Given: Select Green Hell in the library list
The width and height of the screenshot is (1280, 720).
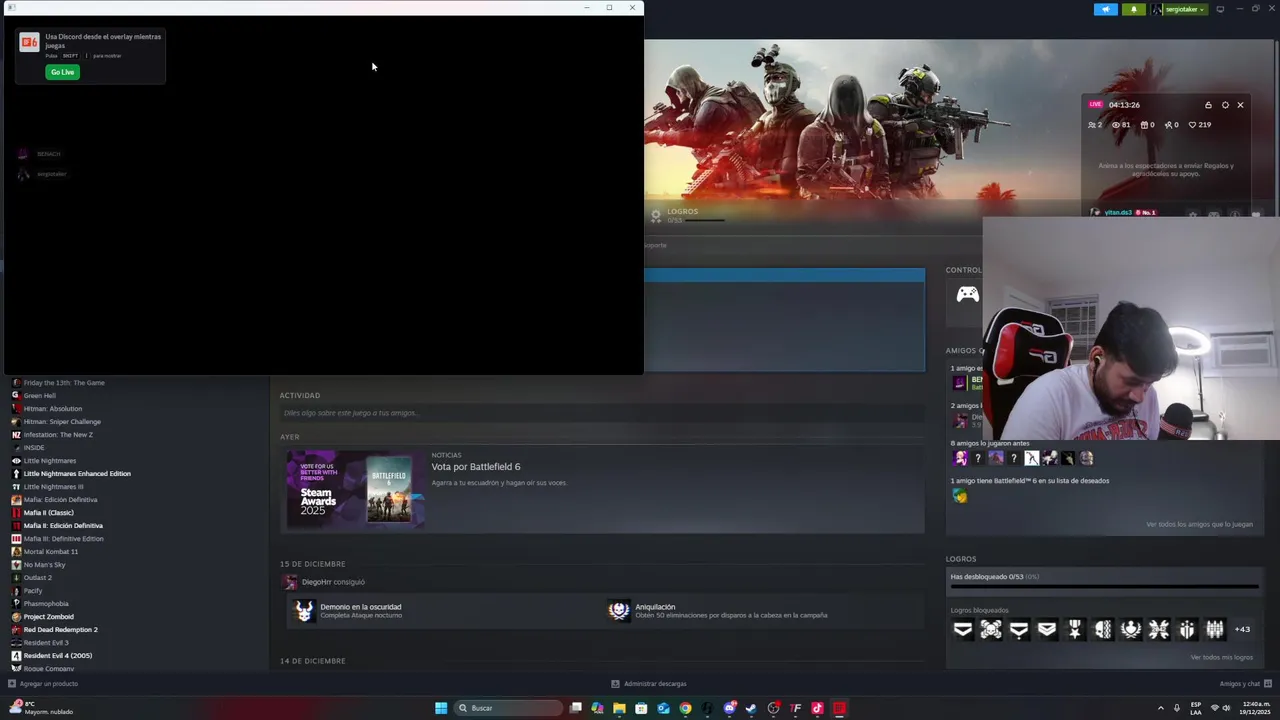Looking at the screenshot, I should 40,396.
